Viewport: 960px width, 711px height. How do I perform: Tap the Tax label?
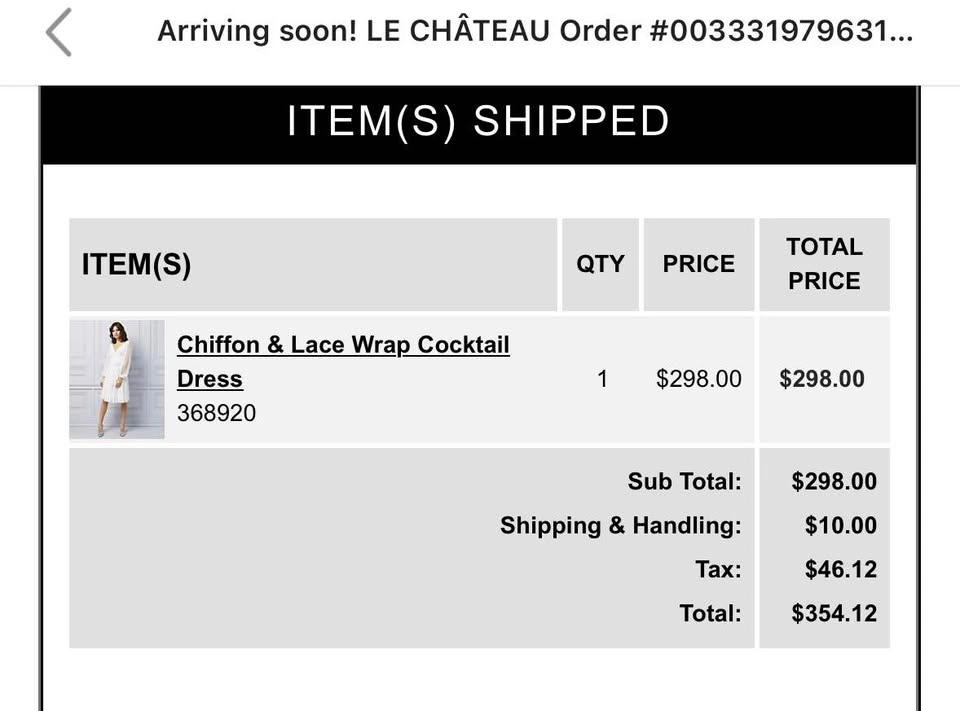(718, 570)
